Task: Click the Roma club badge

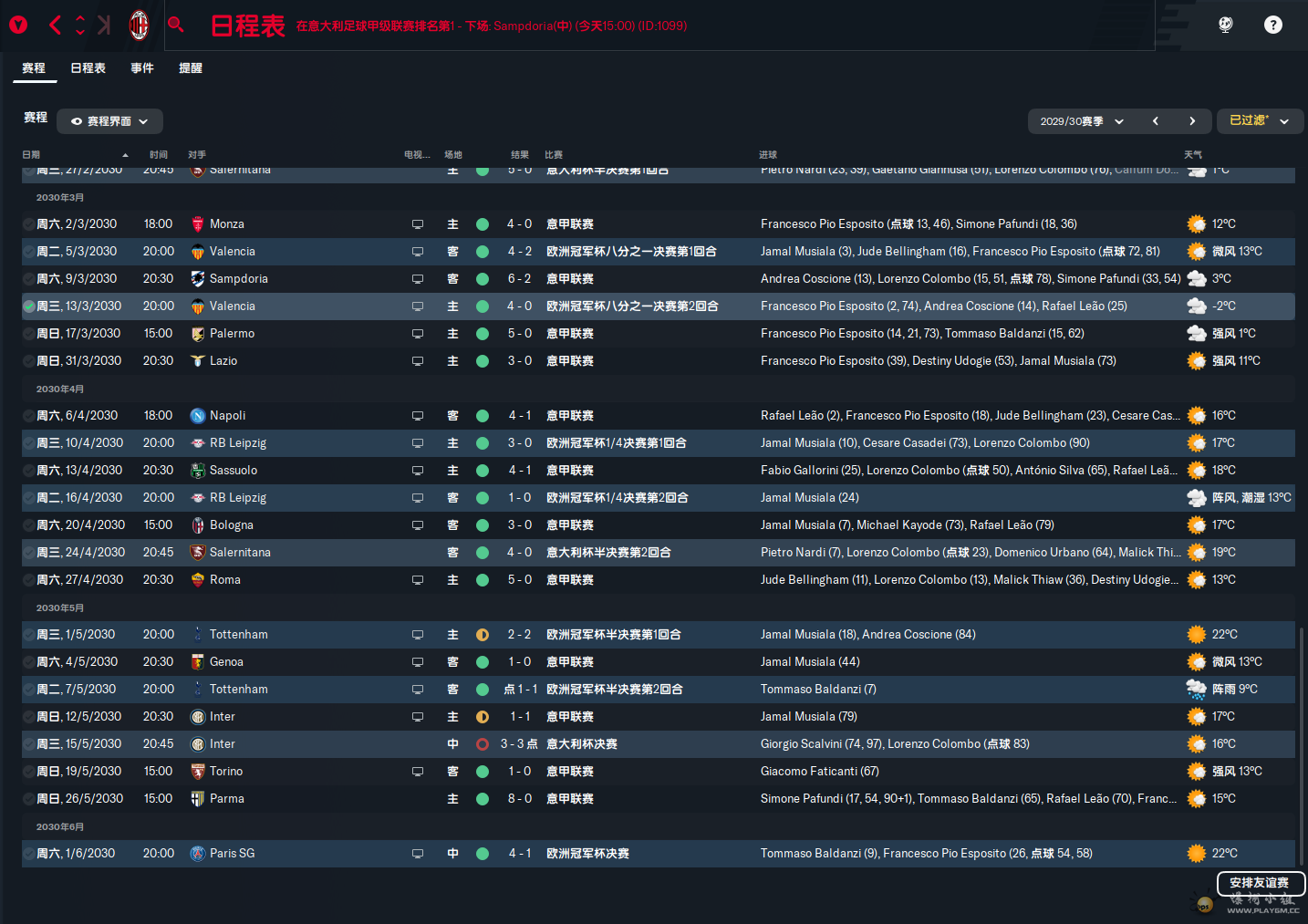Action: point(198,580)
